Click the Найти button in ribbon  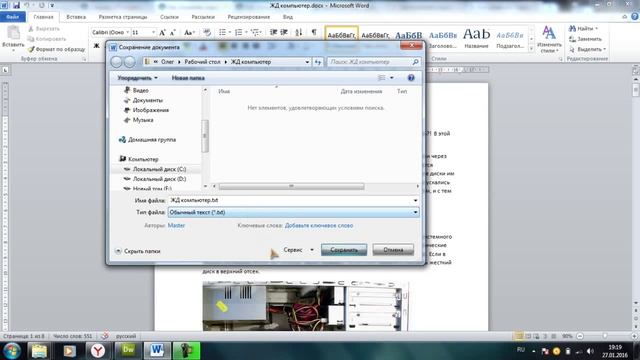click(584, 29)
